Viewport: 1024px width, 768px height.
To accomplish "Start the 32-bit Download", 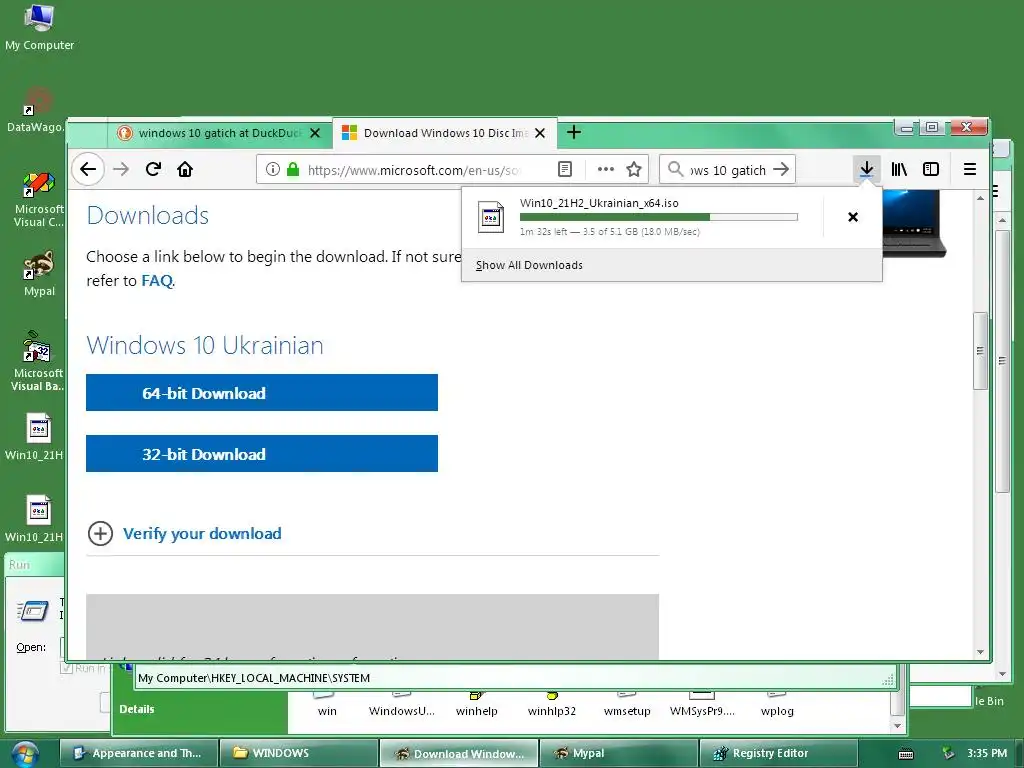I will pos(262,454).
